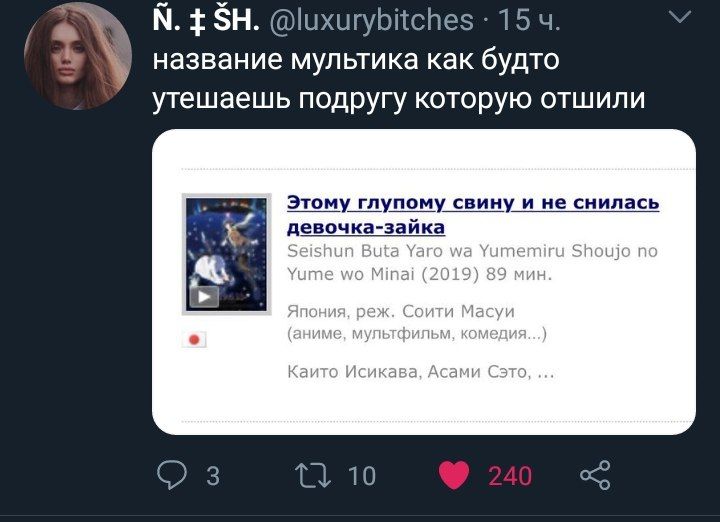This screenshot has height=522, width=720.
Task: View the reply count 3
Action: tap(213, 476)
